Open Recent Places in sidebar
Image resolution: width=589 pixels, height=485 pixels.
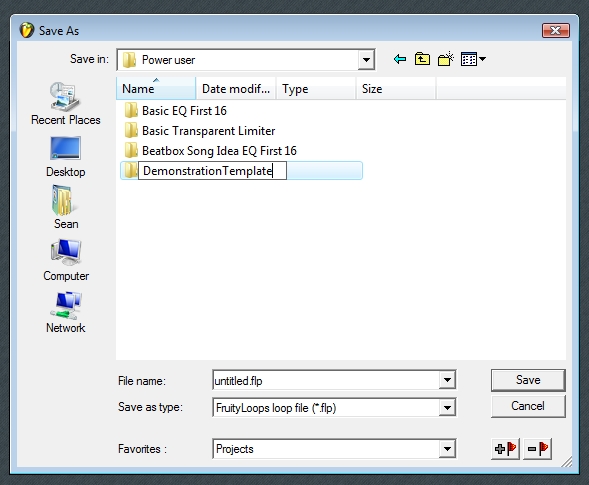(66, 104)
